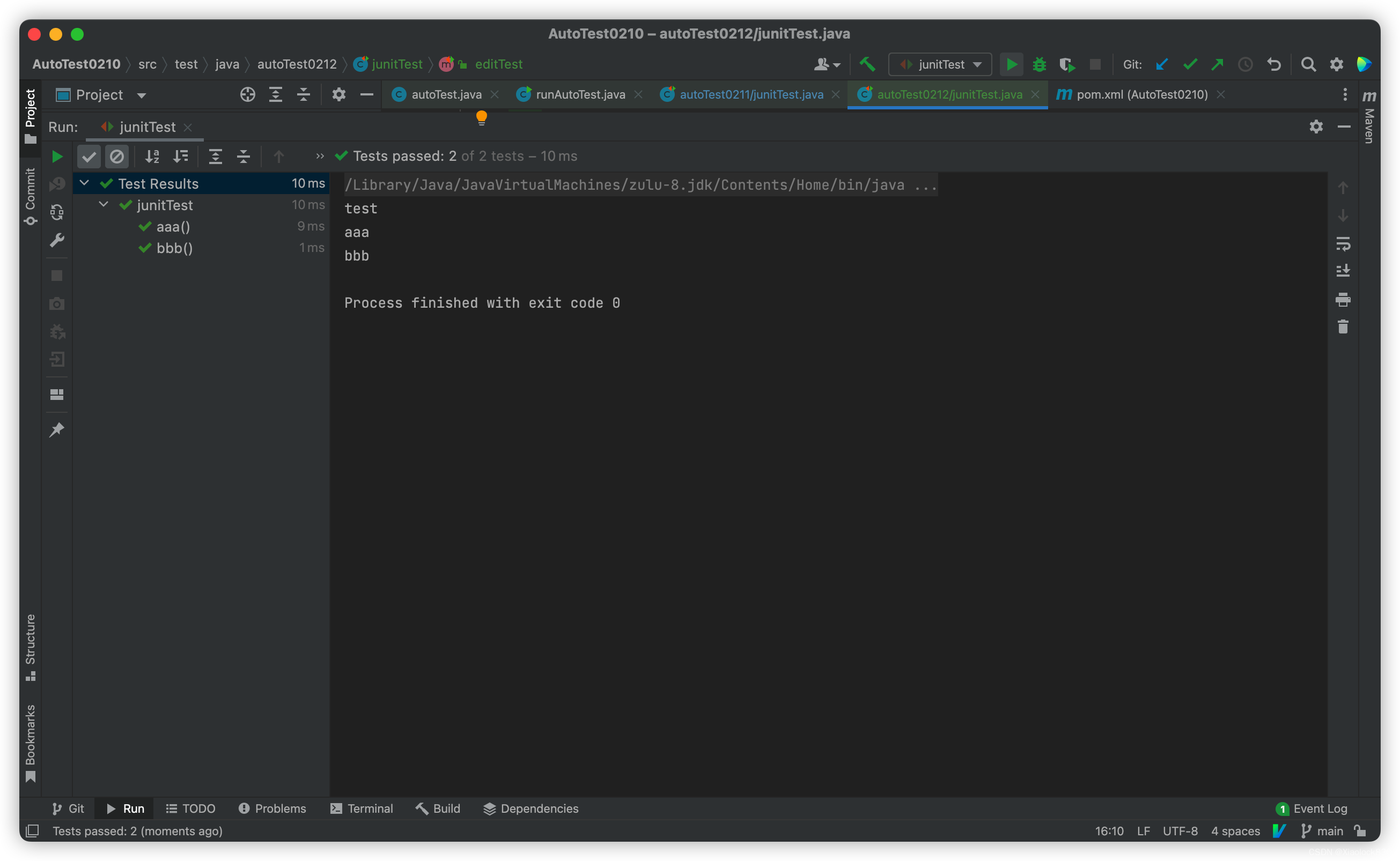Toggle Show Ignored tests button
Screen dimensions: 1400x861
(117, 157)
